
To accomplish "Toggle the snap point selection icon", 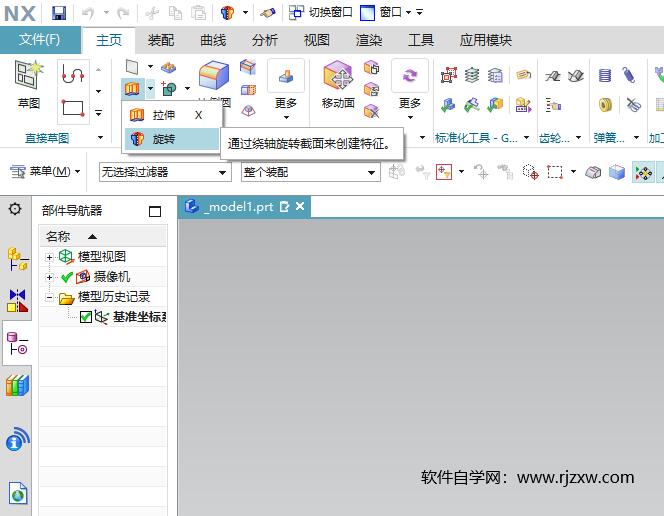I will coord(643,172).
